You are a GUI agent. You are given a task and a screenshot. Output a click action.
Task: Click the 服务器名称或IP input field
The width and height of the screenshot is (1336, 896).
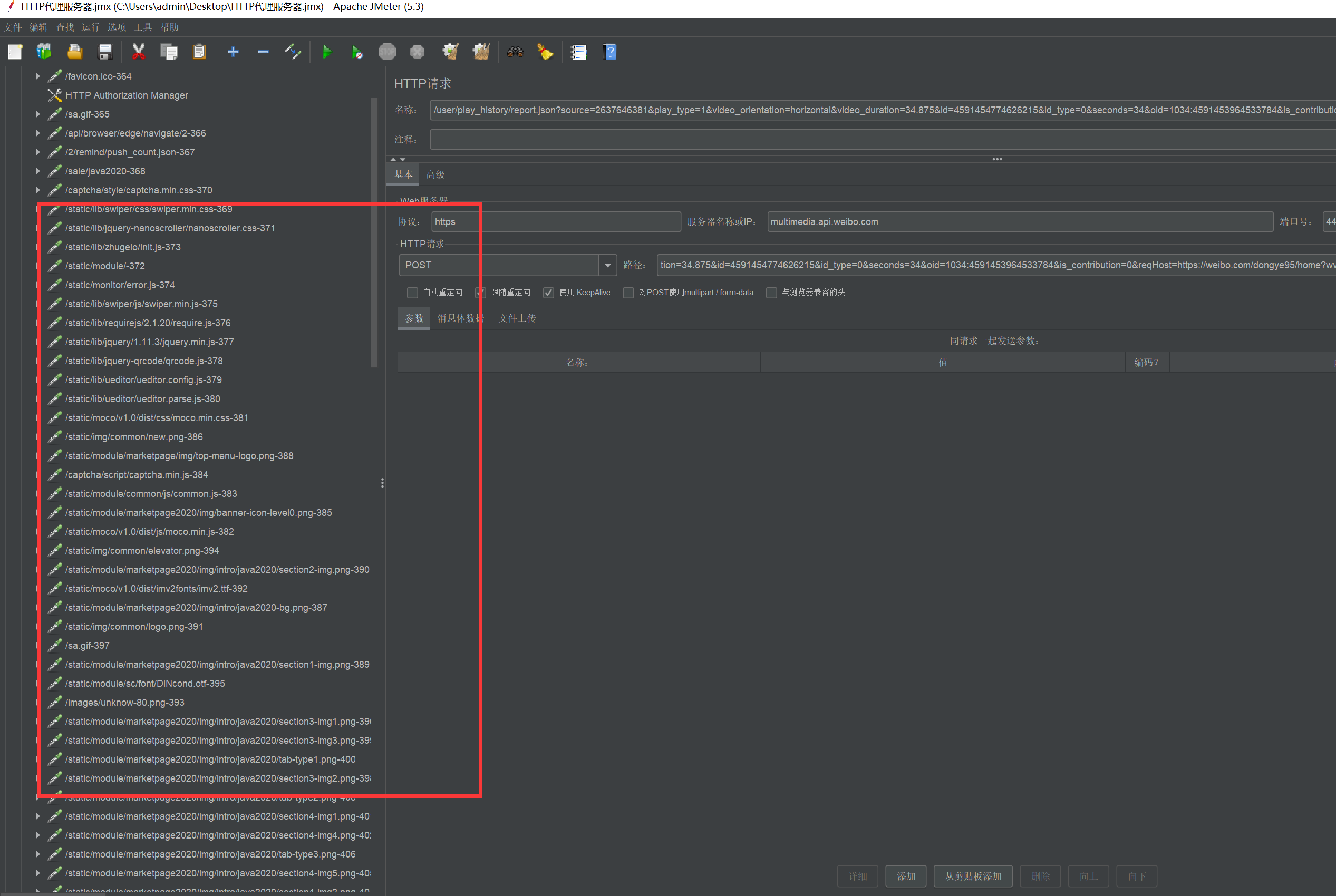tap(1019, 222)
